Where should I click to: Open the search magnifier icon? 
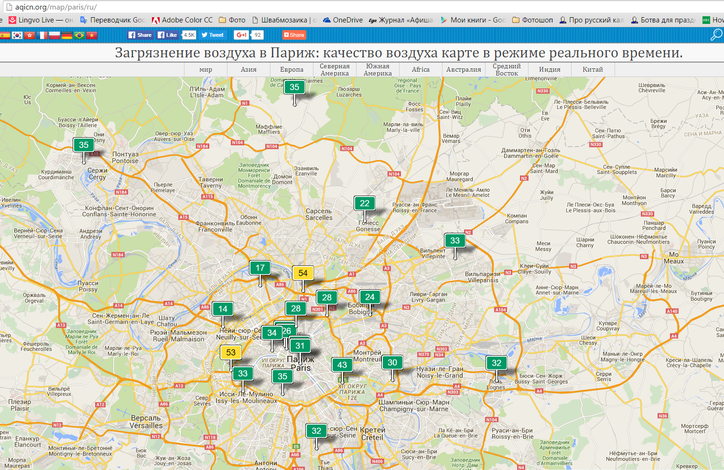pyautogui.click(x=716, y=35)
